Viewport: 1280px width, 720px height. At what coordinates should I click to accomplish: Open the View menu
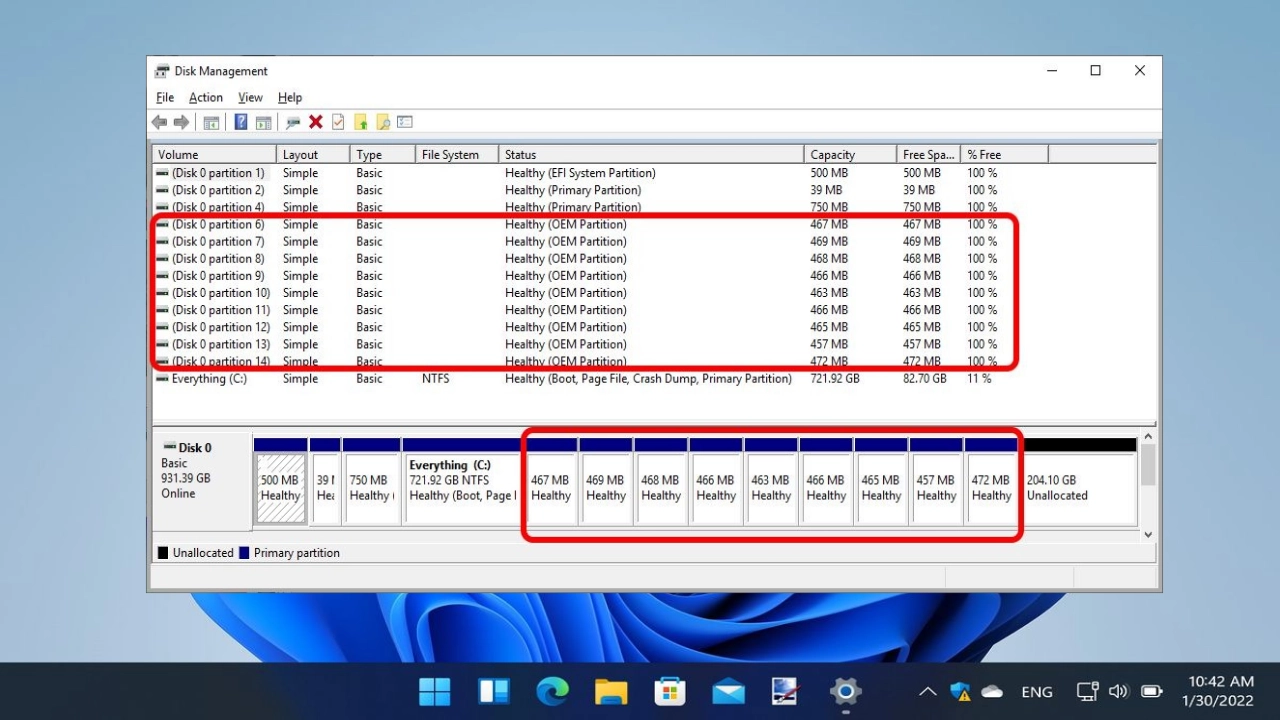pyautogui.click(x=250, y=97)
